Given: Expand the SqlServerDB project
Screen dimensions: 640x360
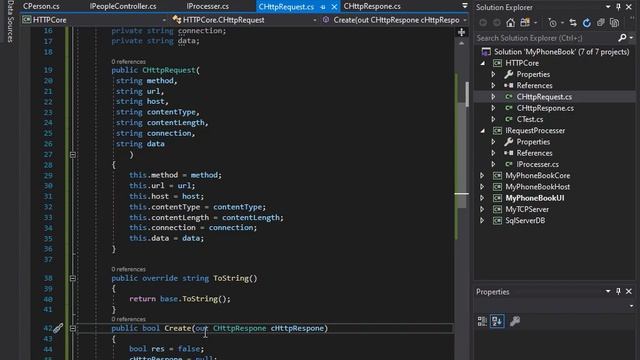Looking at the screenshot, I should coord(482,220).
